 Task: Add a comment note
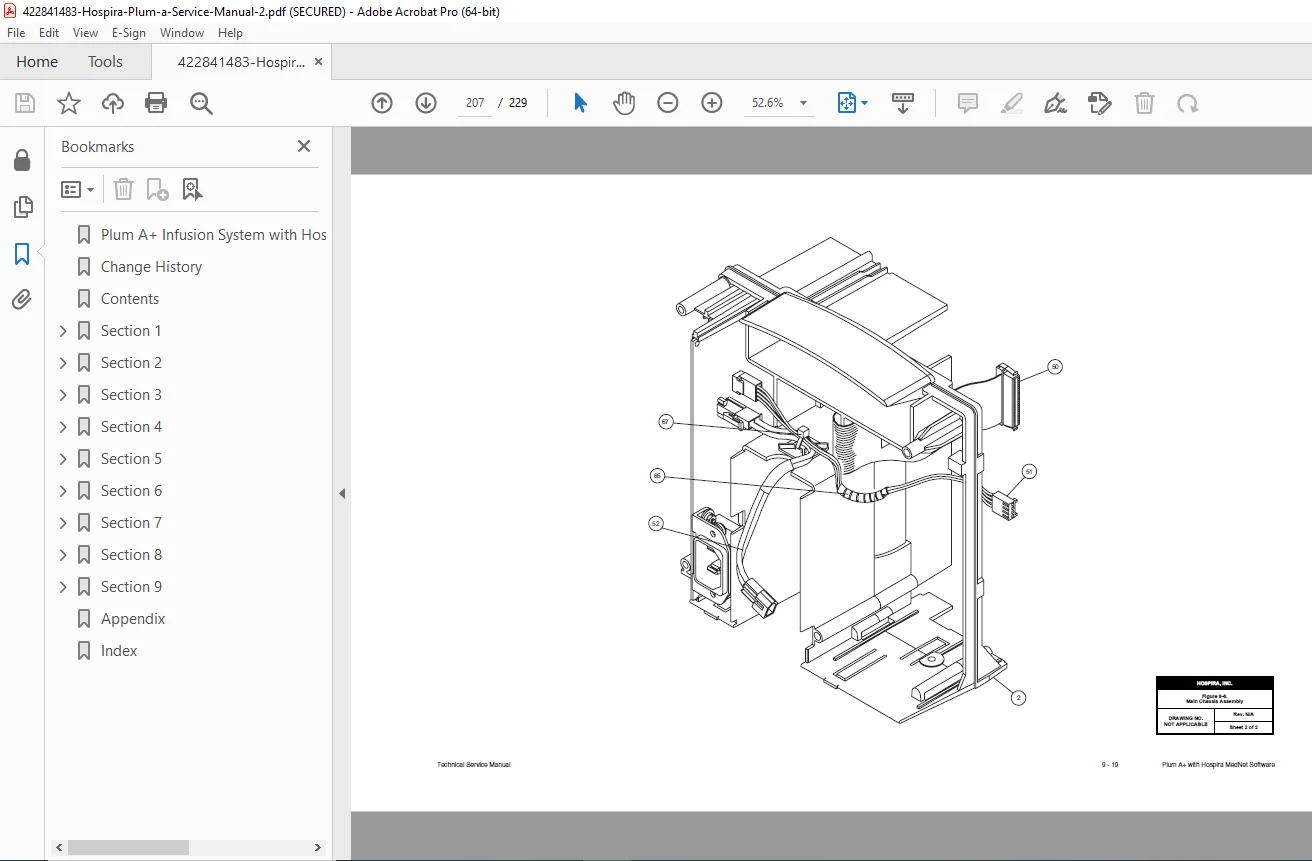tap(968, 103)
